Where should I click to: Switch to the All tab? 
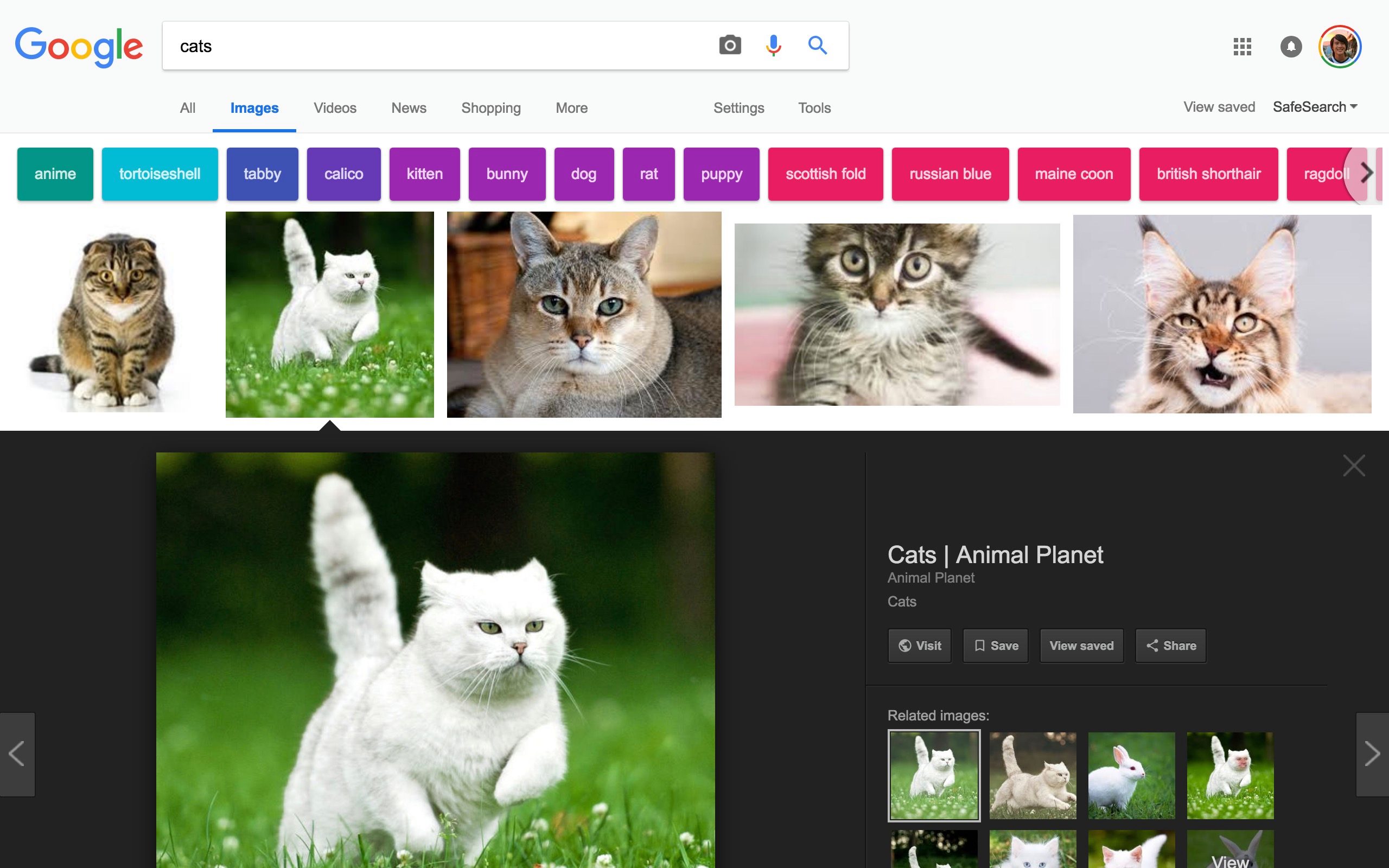(x=188, y=108)
